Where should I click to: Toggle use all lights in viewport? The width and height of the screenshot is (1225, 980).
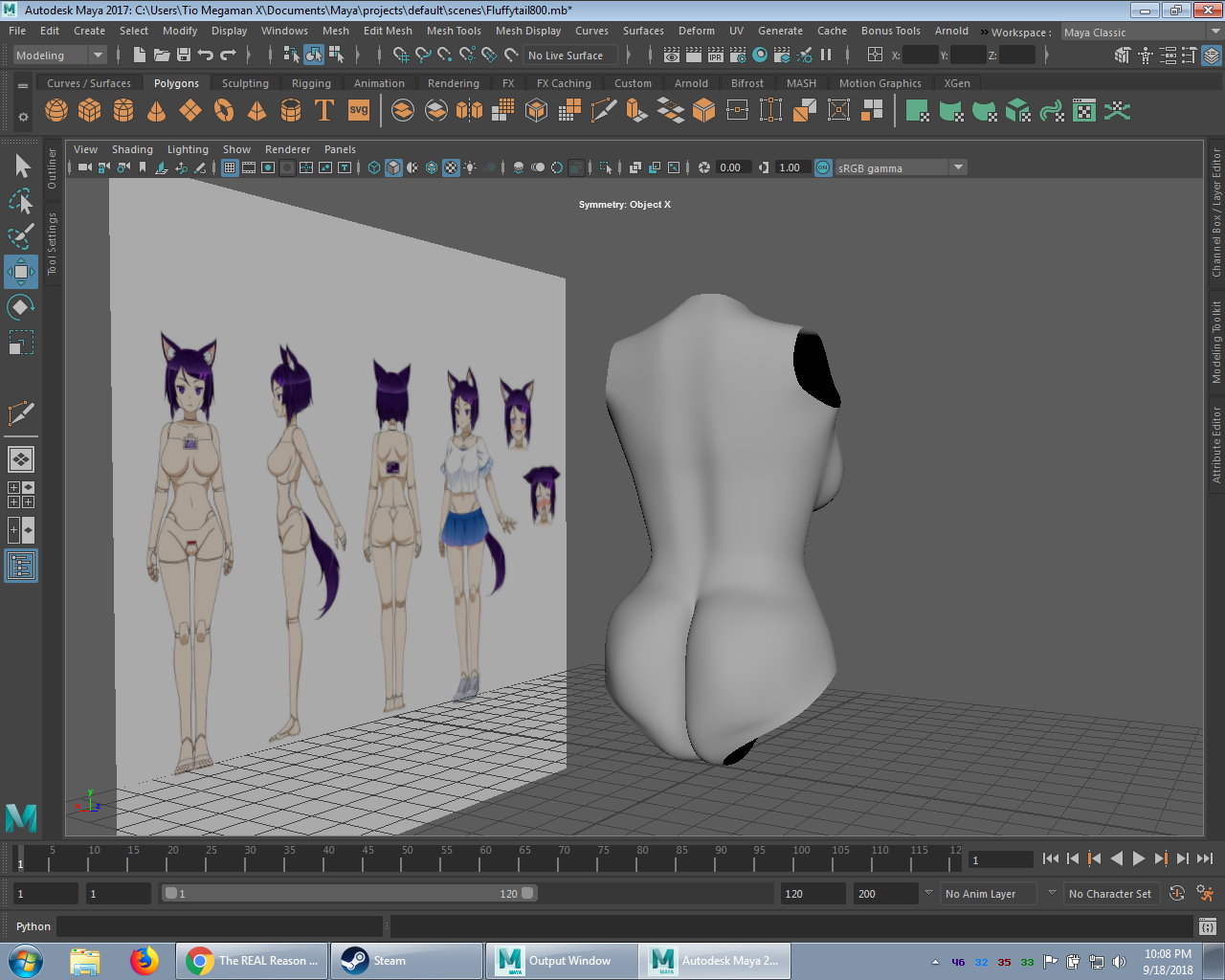tap(470, 167)
